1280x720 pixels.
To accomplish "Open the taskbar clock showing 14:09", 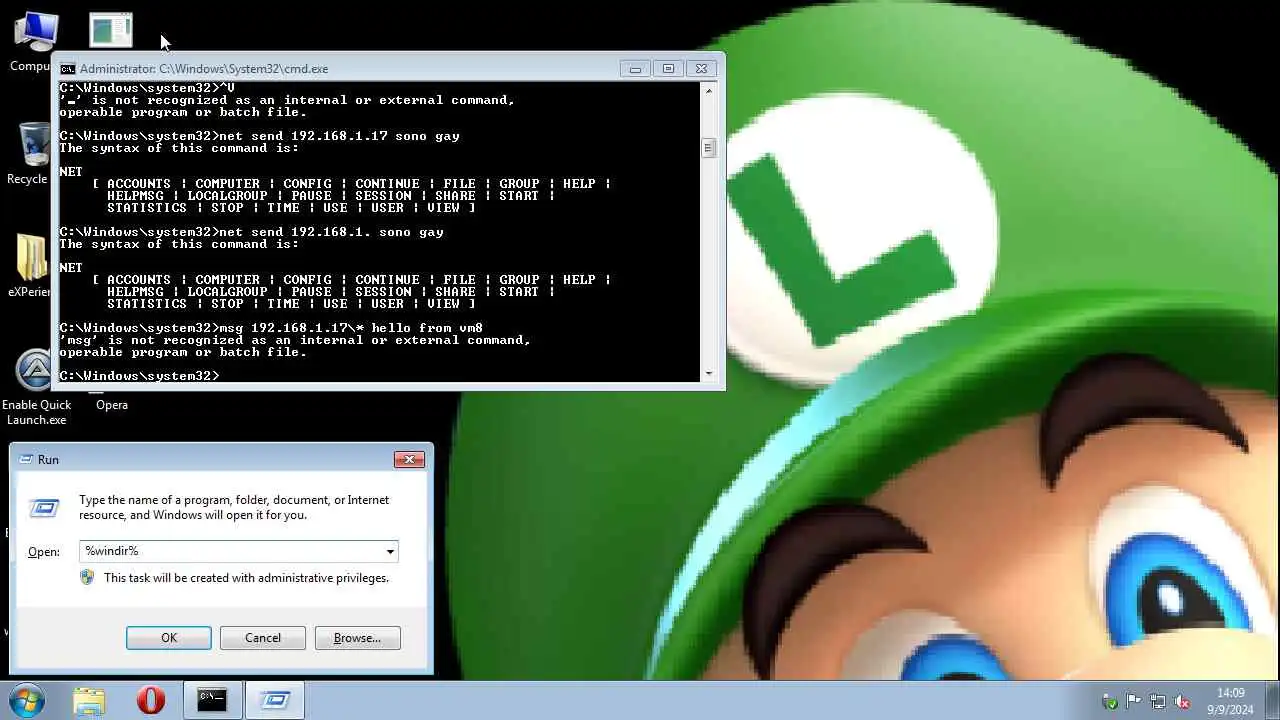I will [x=1230, y=701].
